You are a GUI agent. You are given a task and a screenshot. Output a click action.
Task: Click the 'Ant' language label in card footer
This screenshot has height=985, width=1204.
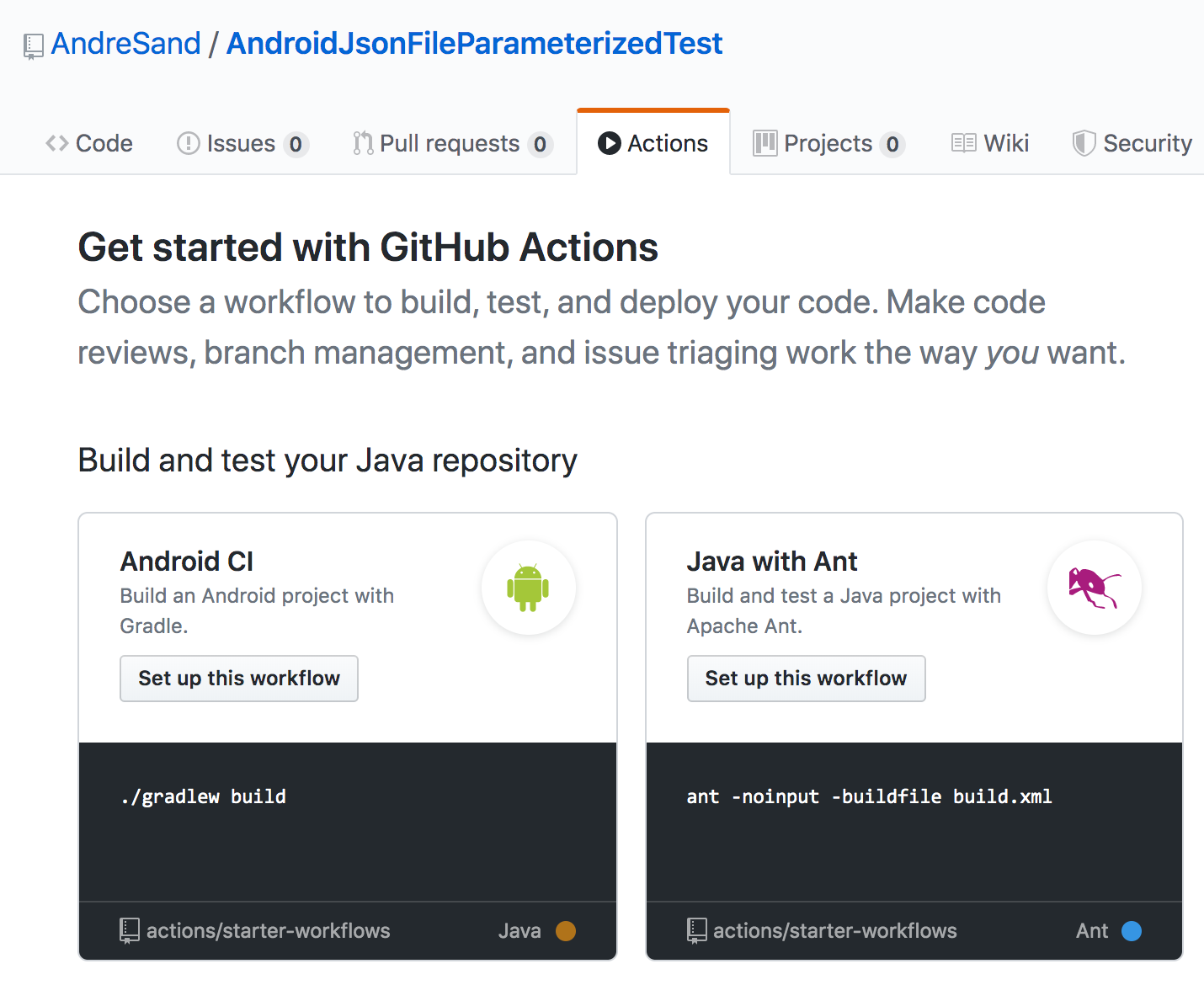tap(1092, 931)
